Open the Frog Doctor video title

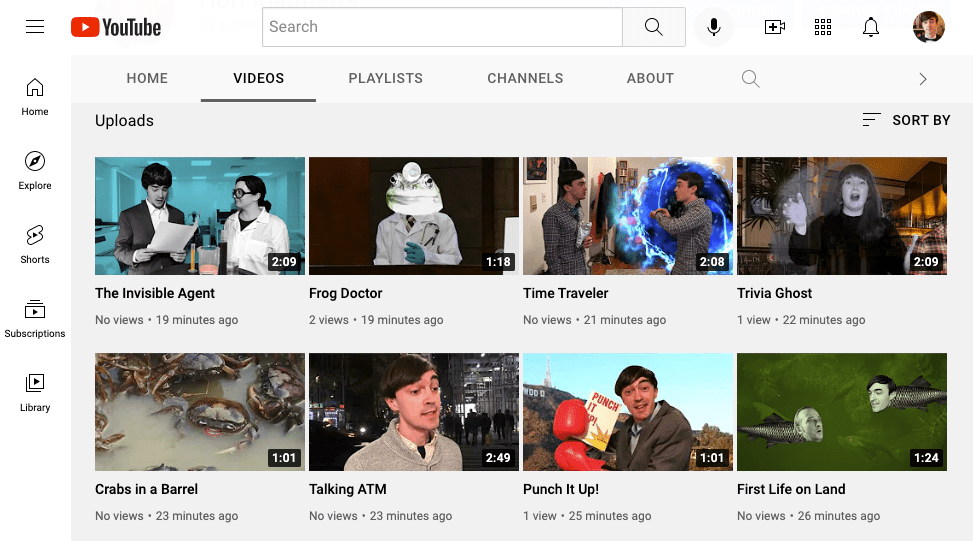tap(346, 293)
